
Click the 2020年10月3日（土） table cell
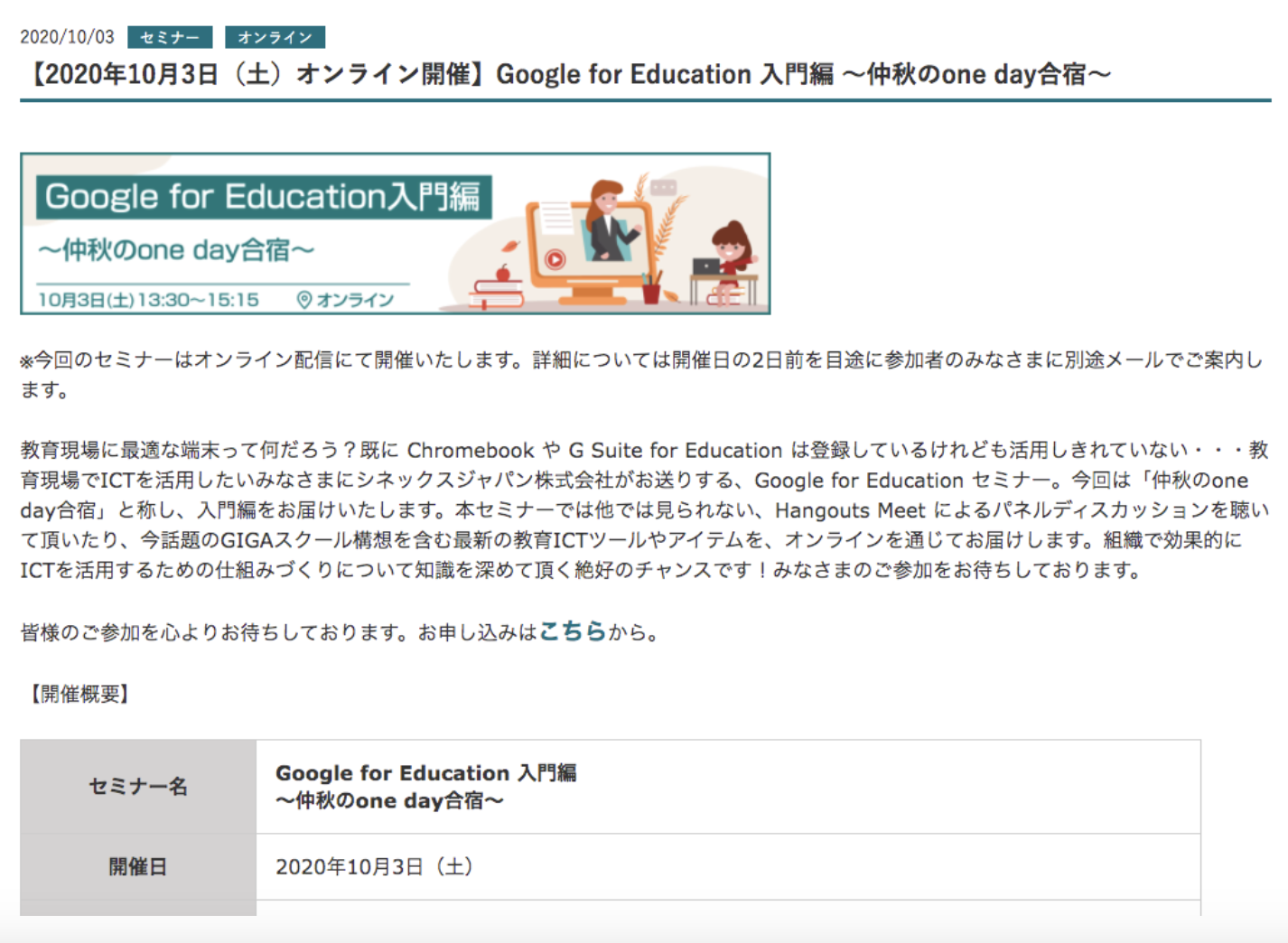tap(728, 867)
